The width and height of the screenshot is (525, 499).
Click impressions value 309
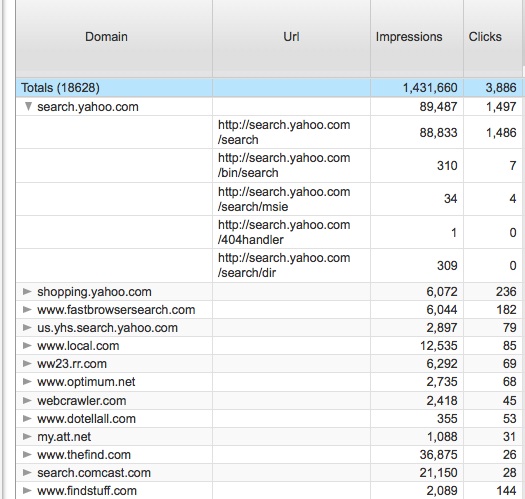point(447,266)
